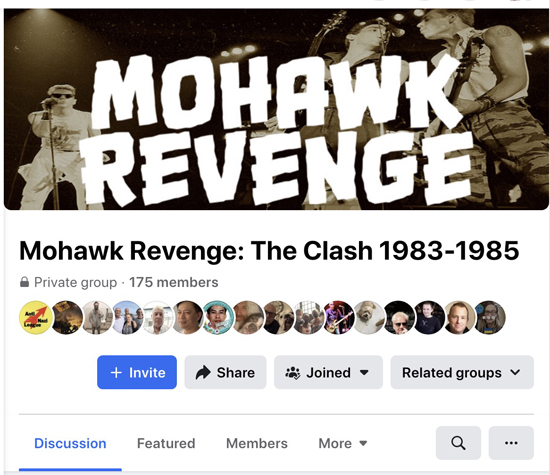
Task: Open the three-dots more options button
Action: tap(511, 443)
